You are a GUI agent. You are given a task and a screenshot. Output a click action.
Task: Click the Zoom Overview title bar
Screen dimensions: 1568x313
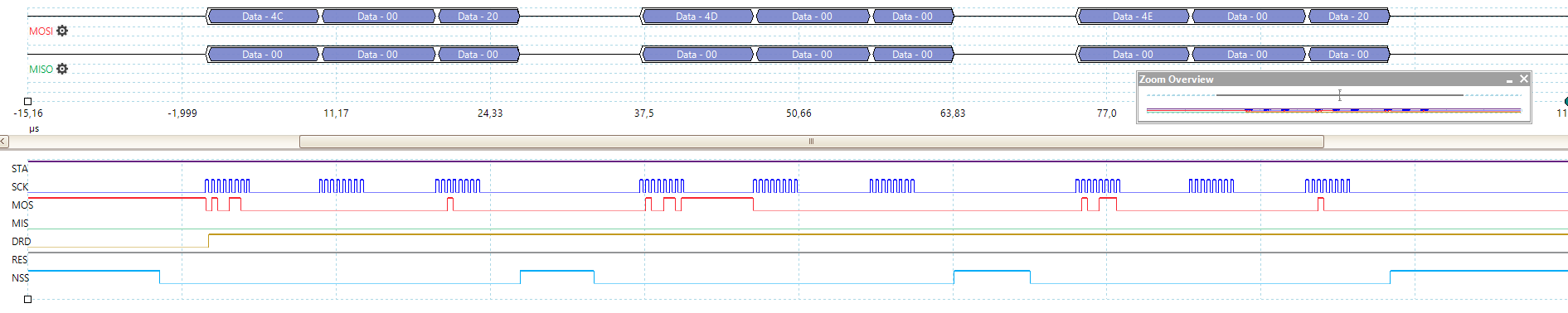tap(1318, 79)
